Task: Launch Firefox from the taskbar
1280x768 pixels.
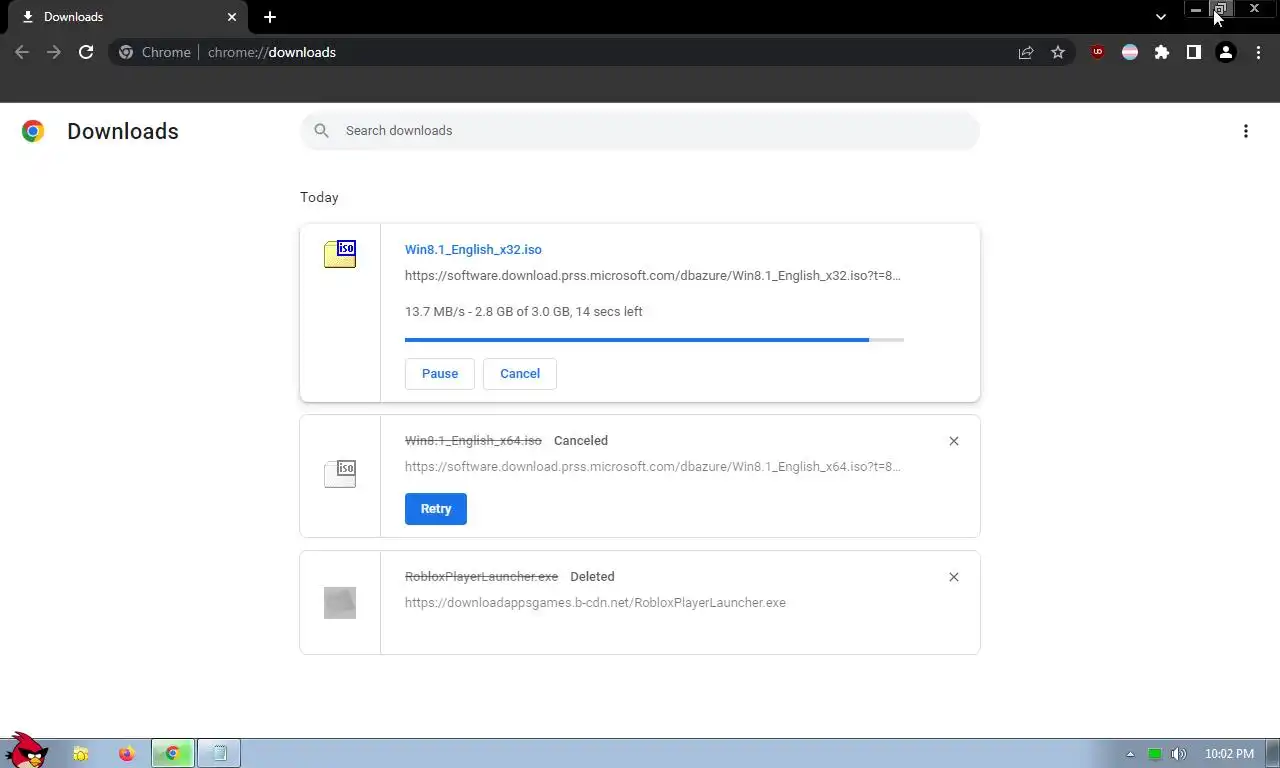Action: pos(126,754)
